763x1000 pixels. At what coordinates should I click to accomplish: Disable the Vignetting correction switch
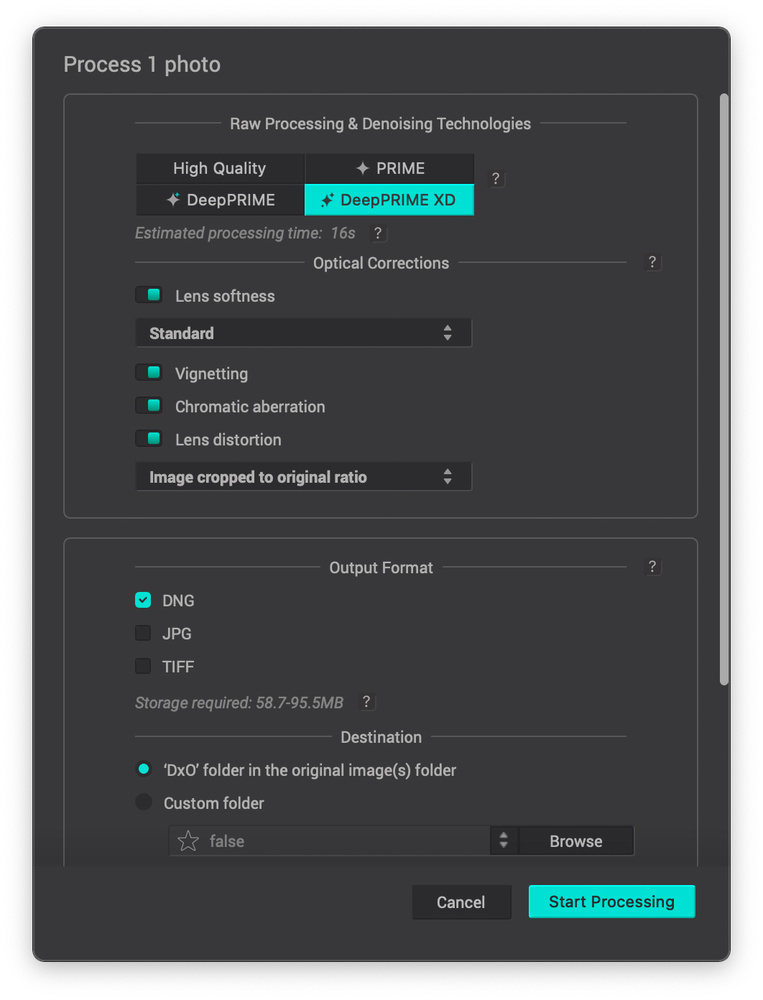click(149, 373)
